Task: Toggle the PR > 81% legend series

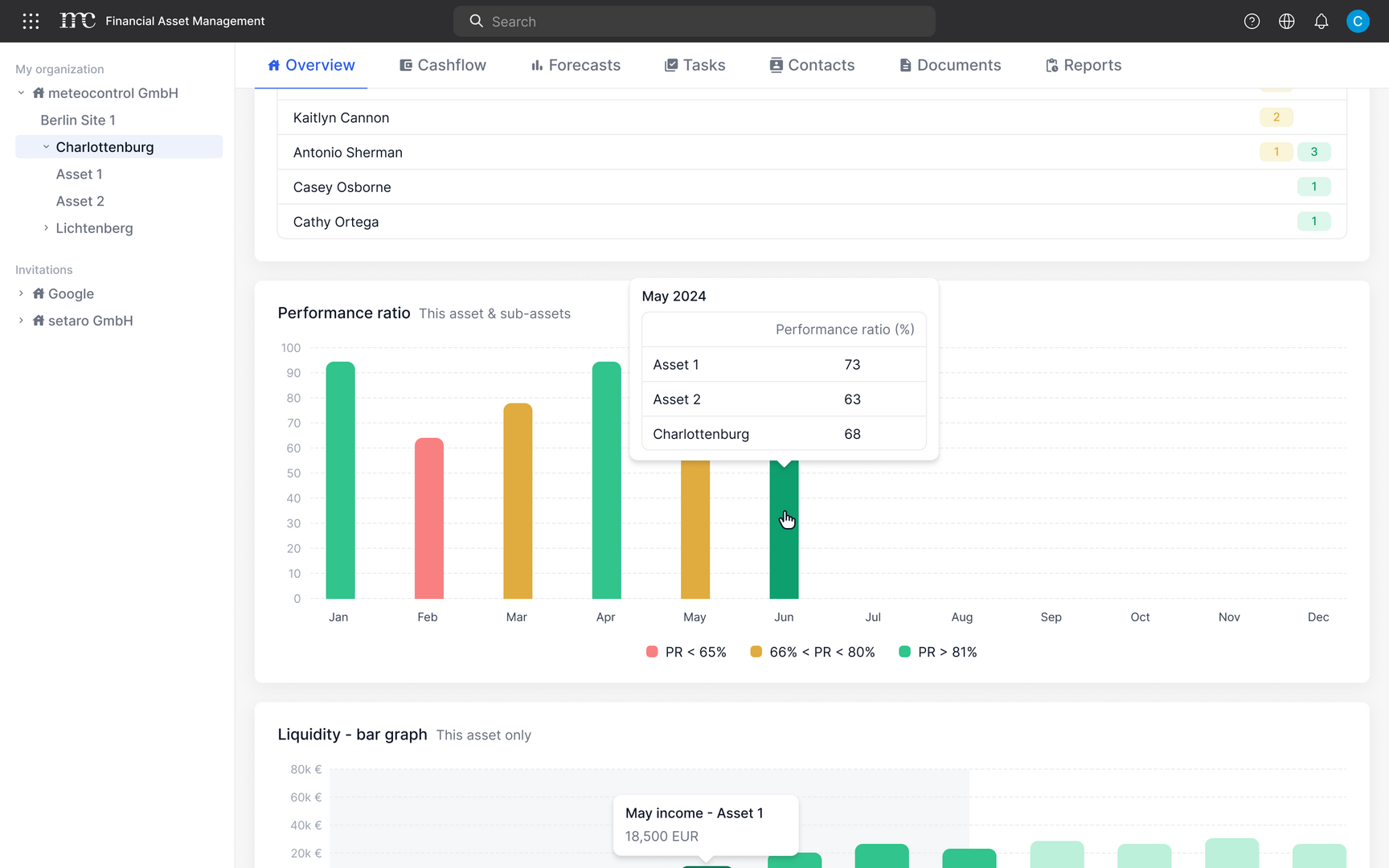Action: (x=937, y=652)
